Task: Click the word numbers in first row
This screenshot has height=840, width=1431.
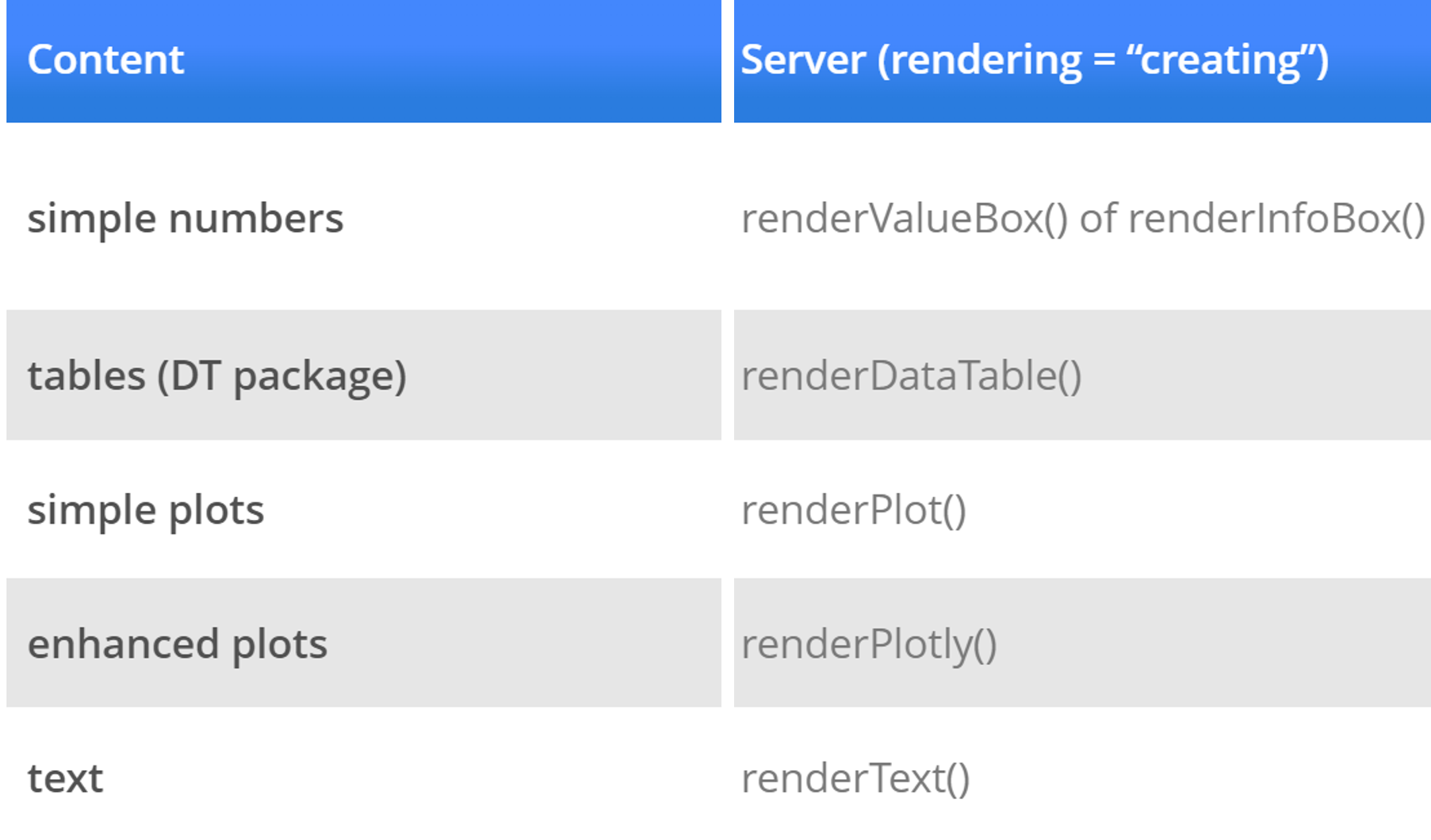Action: click(x=256, y=218)
